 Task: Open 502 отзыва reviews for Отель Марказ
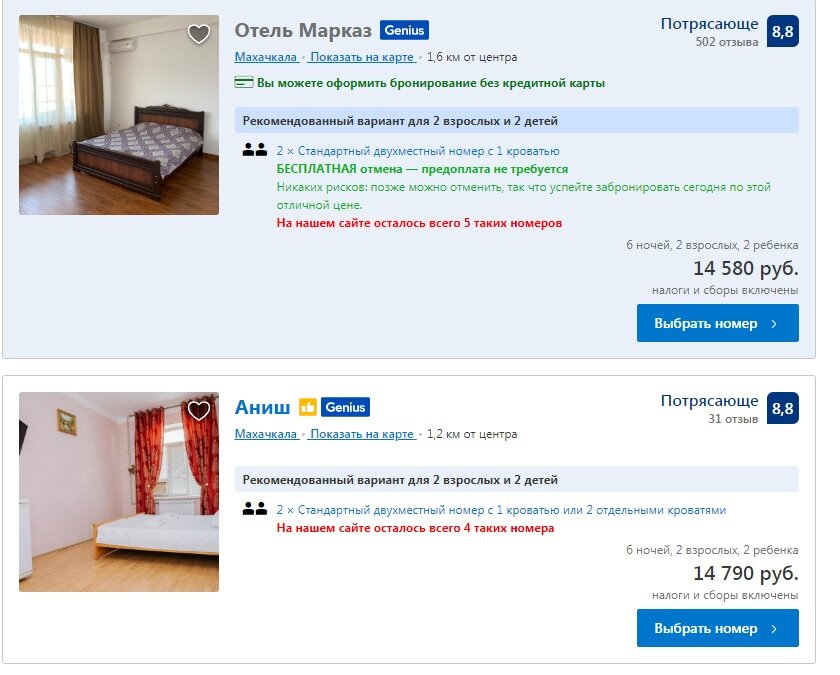pos(727,42)
